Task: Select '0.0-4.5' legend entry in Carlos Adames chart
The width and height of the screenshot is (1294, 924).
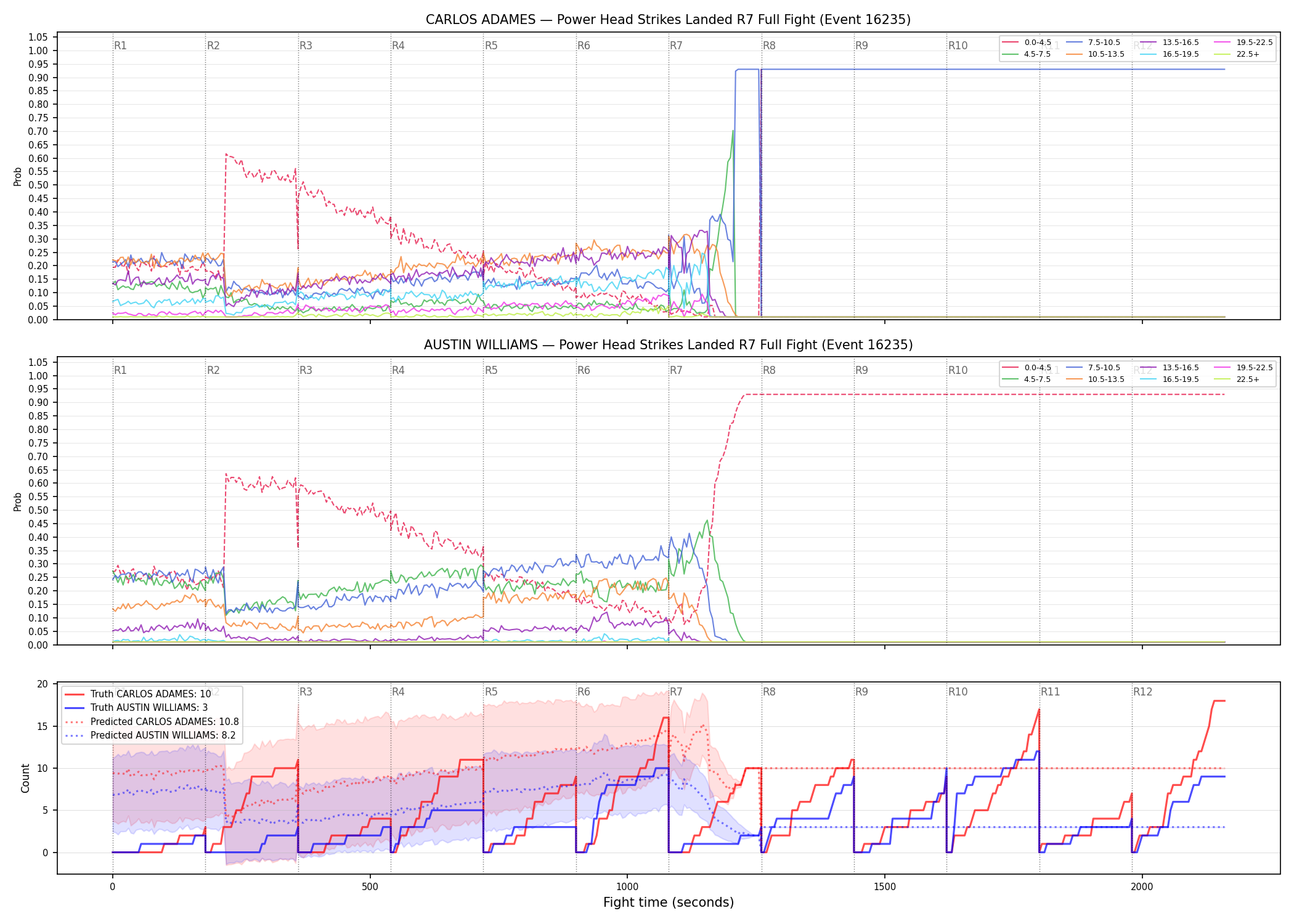Action: (1027, 43)
